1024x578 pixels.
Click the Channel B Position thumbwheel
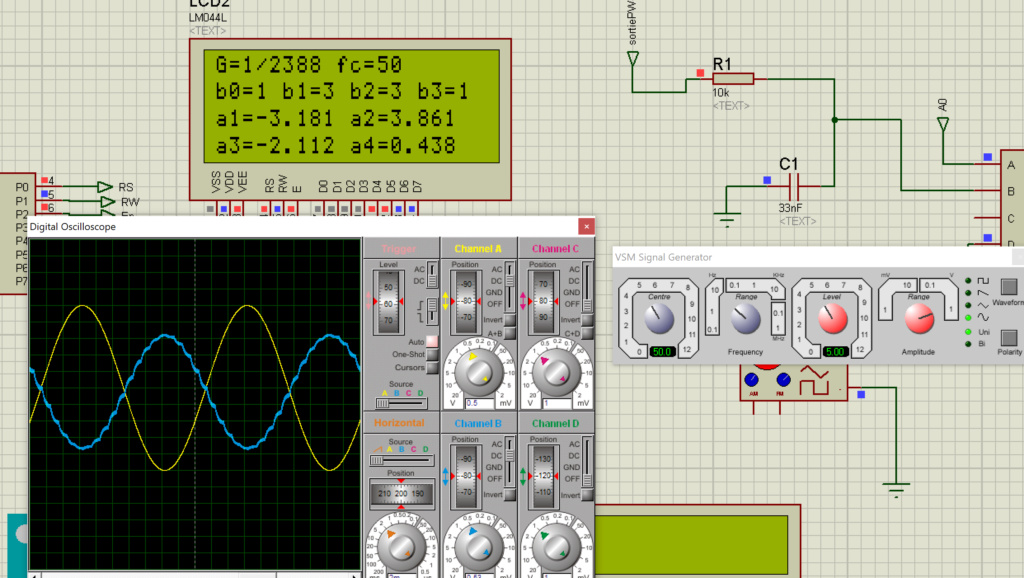coord(466,476)
